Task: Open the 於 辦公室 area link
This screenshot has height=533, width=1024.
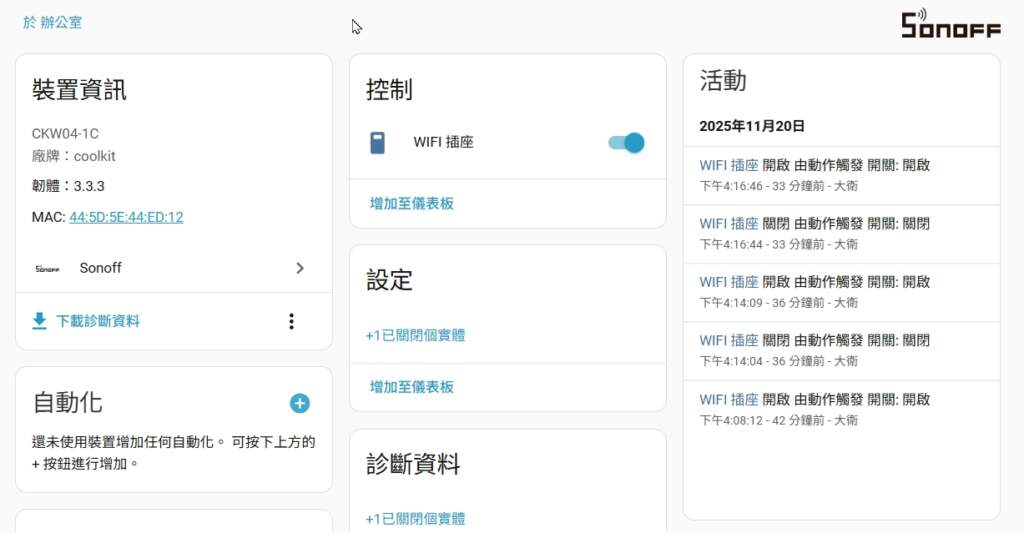Action: pyautogui.click(x=52, y=22)
